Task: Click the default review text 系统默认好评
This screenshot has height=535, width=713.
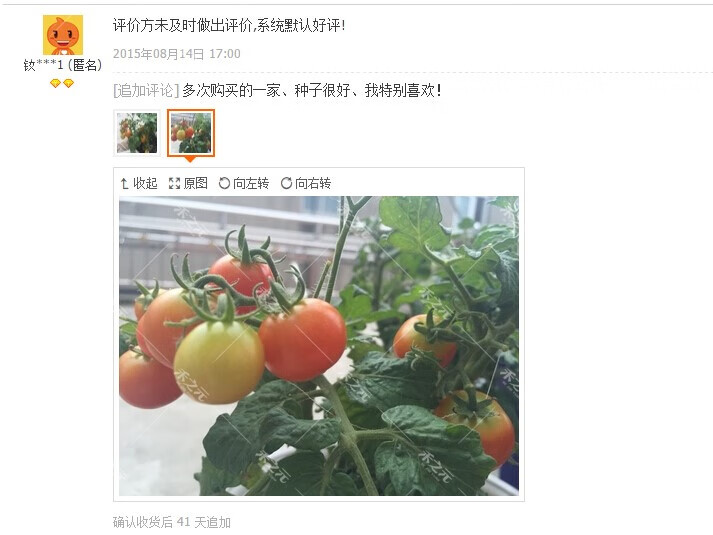Action: point(298,25)
